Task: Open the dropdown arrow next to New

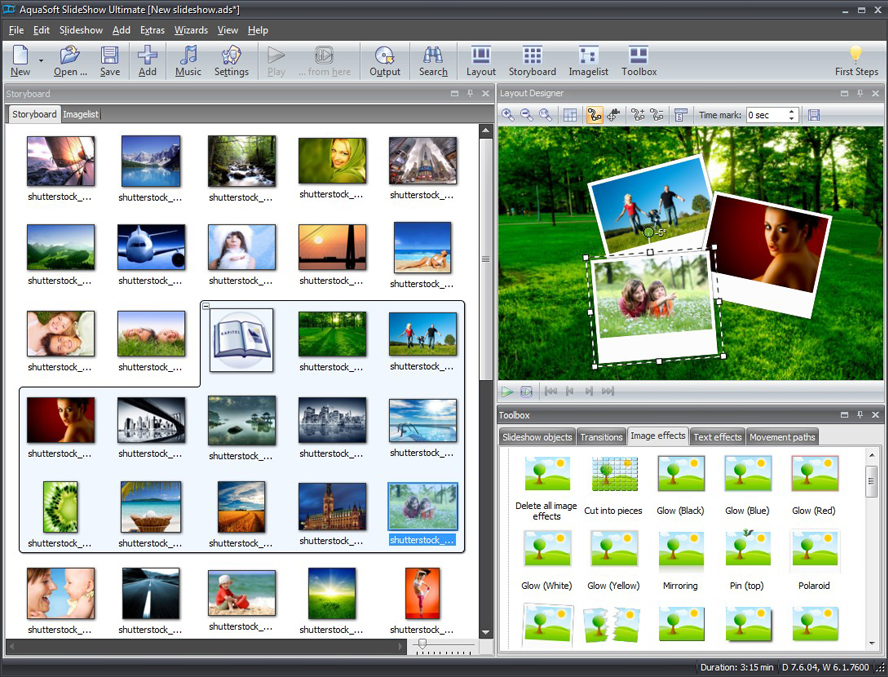Action: coord(41,61)
